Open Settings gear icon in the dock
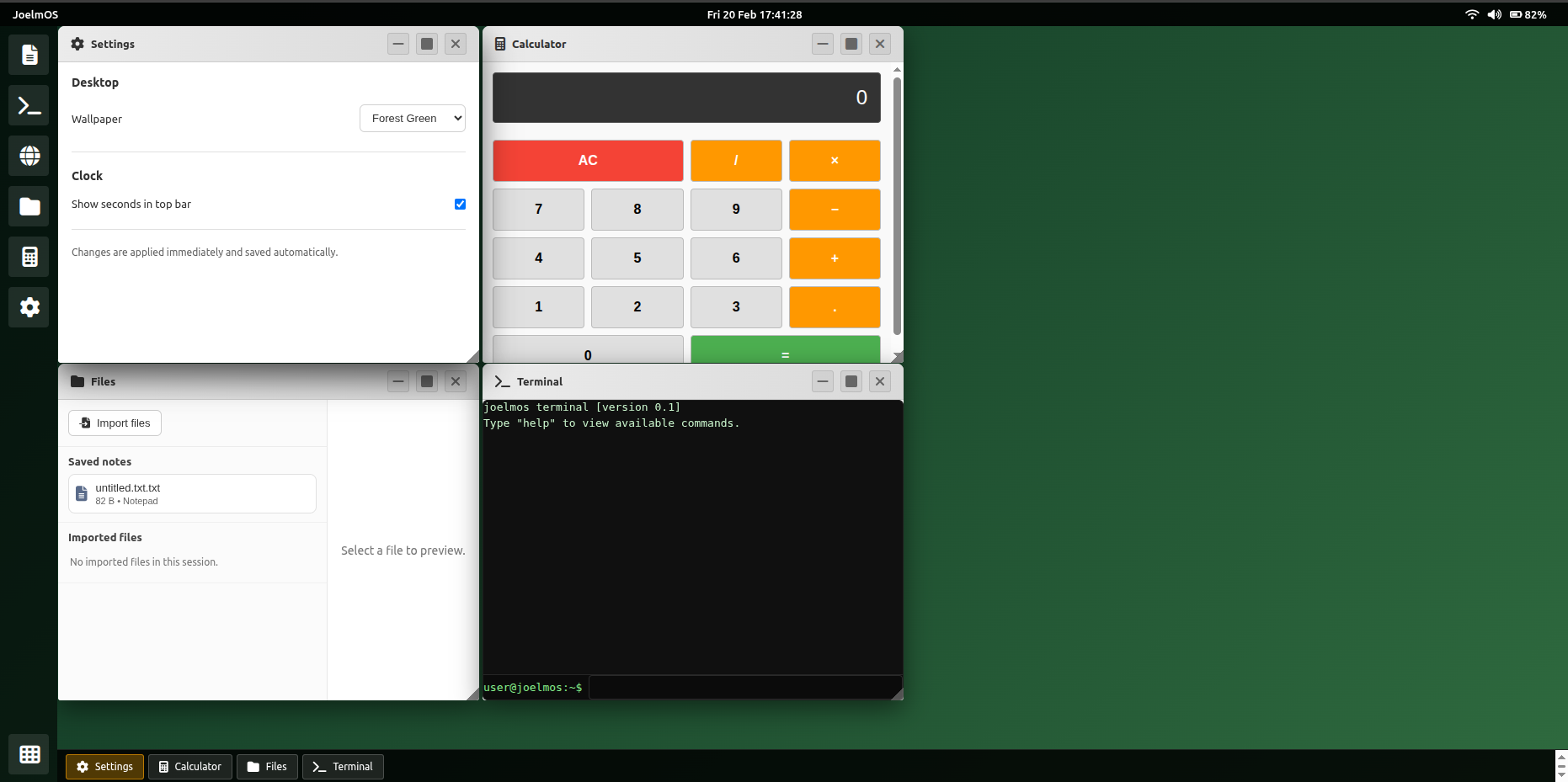Screen dimensions: 1568x782 (29, 308)
